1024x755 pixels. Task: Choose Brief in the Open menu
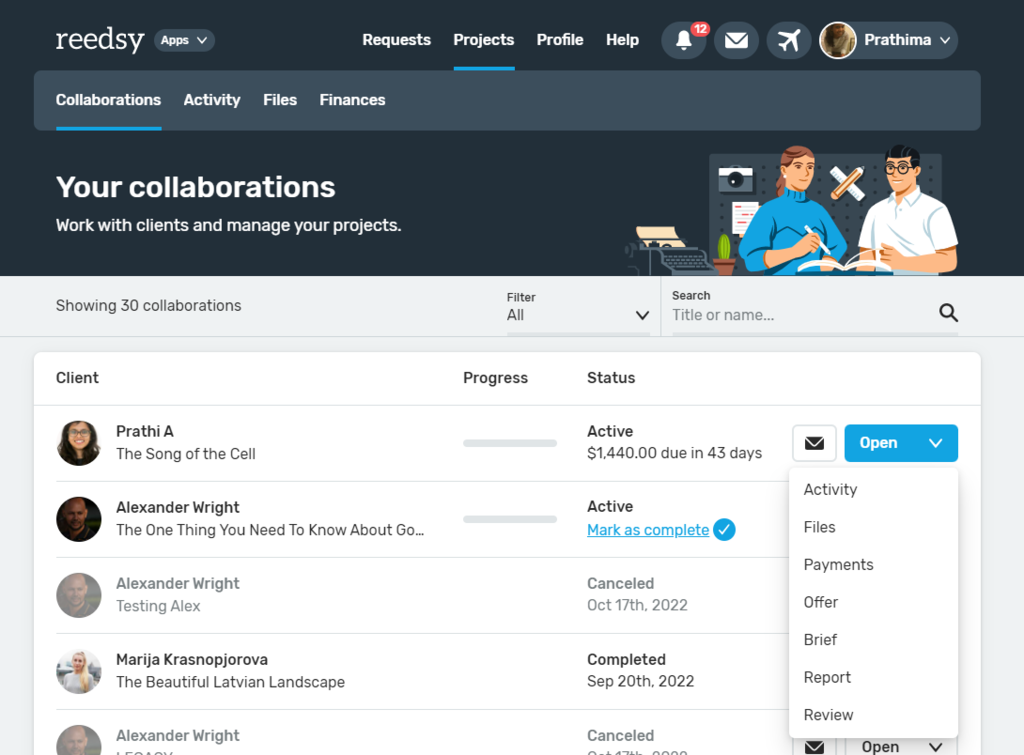point(820,640)
